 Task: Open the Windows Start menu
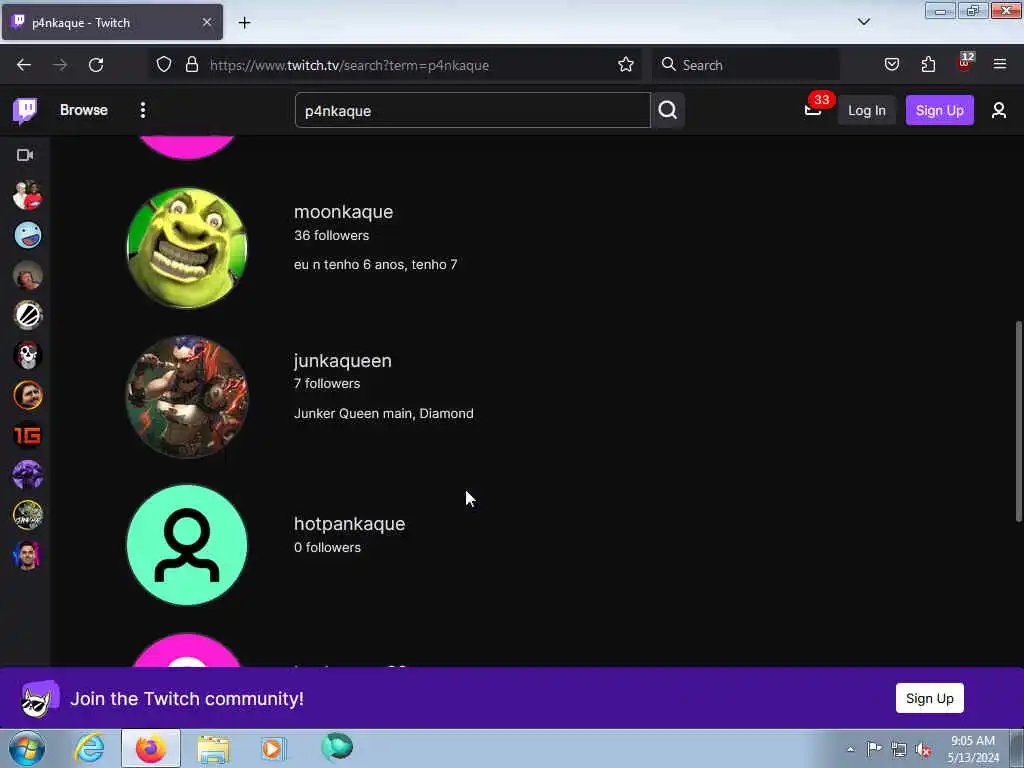click(27, 748)
